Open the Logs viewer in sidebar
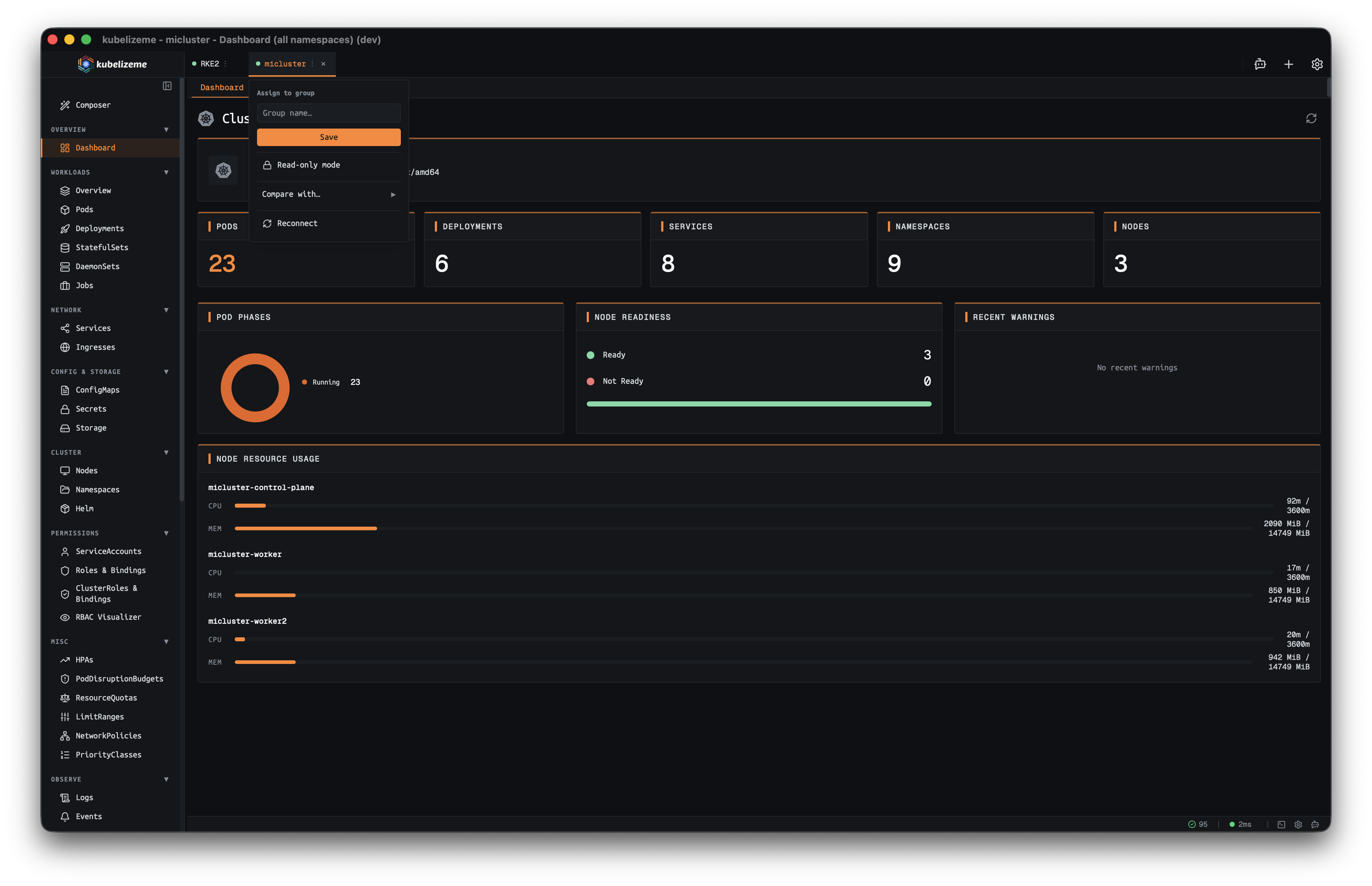This screenshot has height=886, width=1372. tap(110, 797)
